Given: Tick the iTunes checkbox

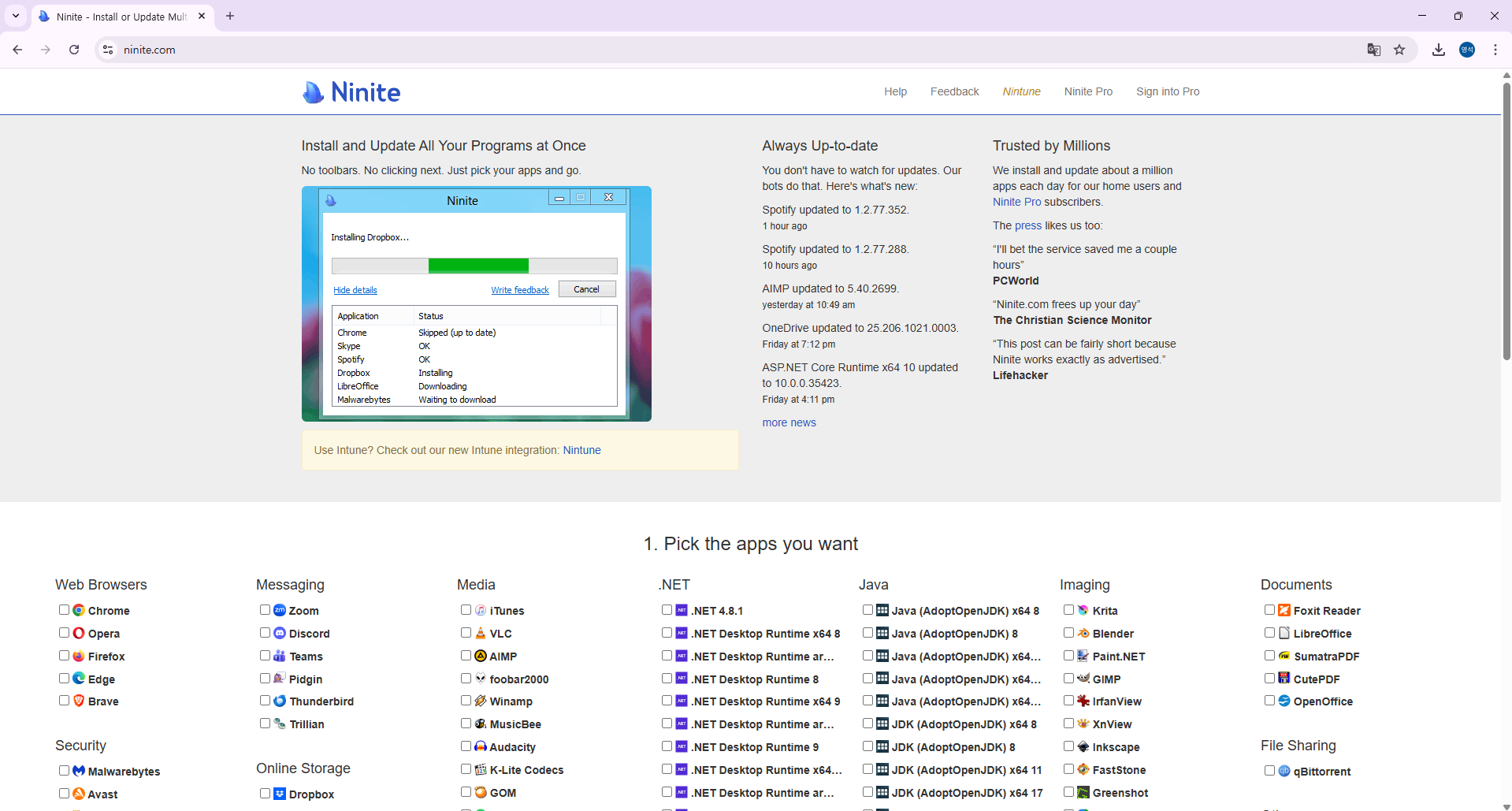Looking at the screenshot, I should pyautogui.click(x=466, y=610).
